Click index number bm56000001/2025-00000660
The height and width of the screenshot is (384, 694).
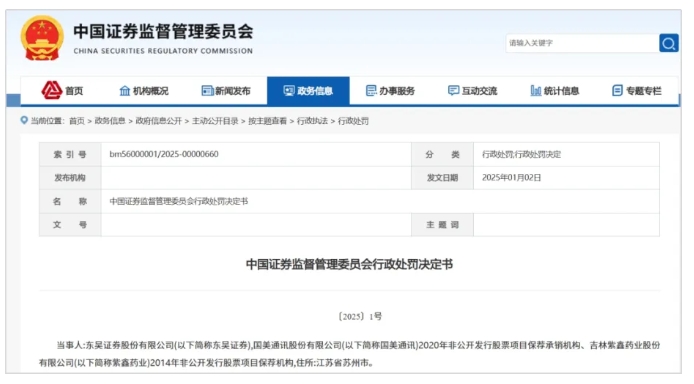(x=164, y=154)
